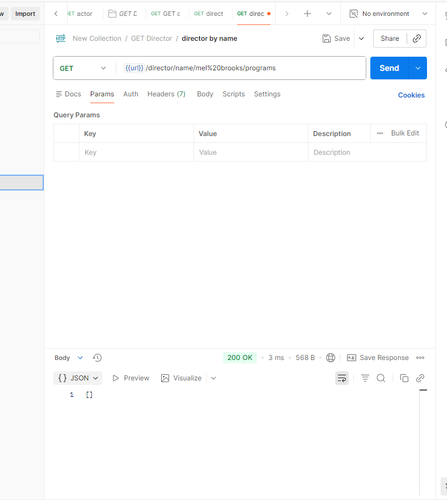447x500 pixels.
Task: Open the response more options ellipsis
Action: [x=420, y=358]
